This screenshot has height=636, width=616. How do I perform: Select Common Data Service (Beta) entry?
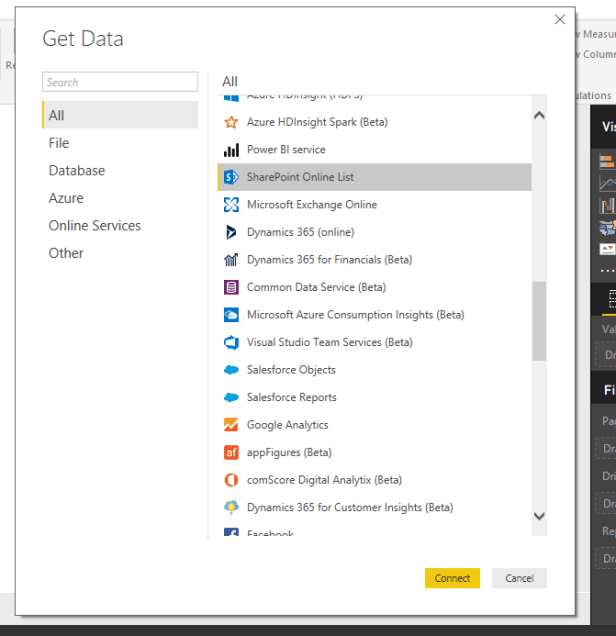[374, 287]
